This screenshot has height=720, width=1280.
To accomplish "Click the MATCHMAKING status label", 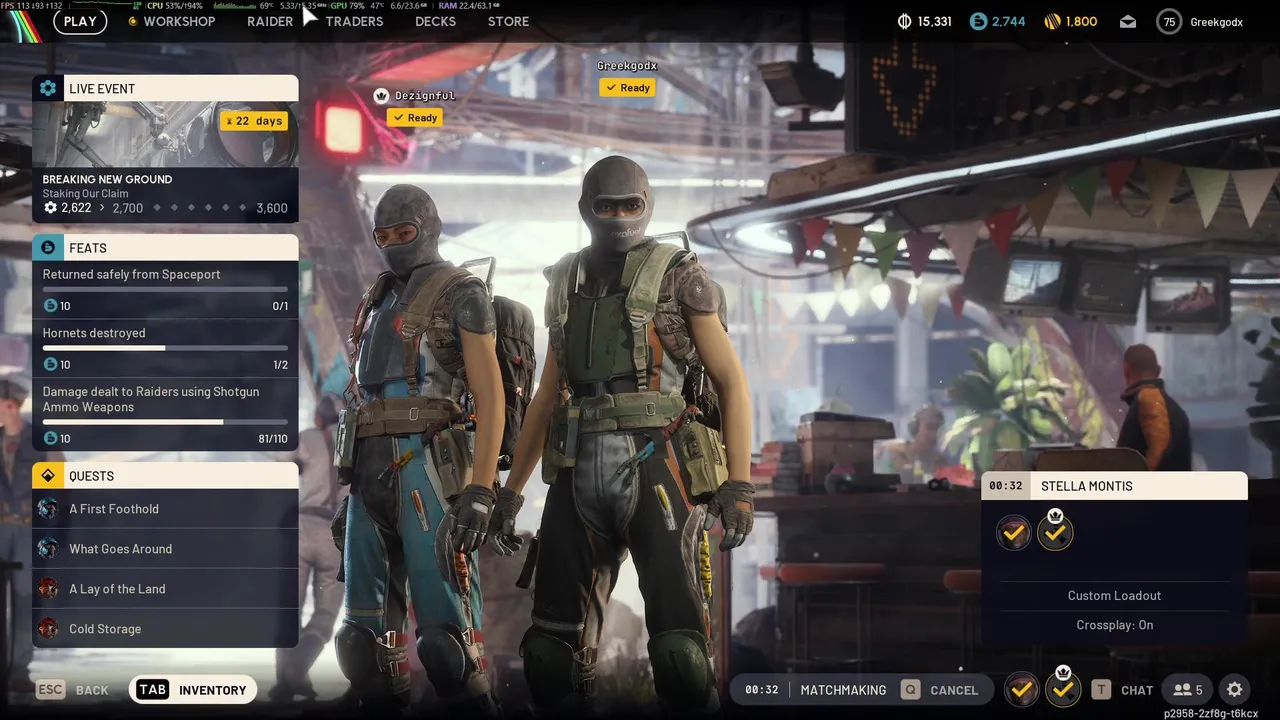I will point(843,690).
